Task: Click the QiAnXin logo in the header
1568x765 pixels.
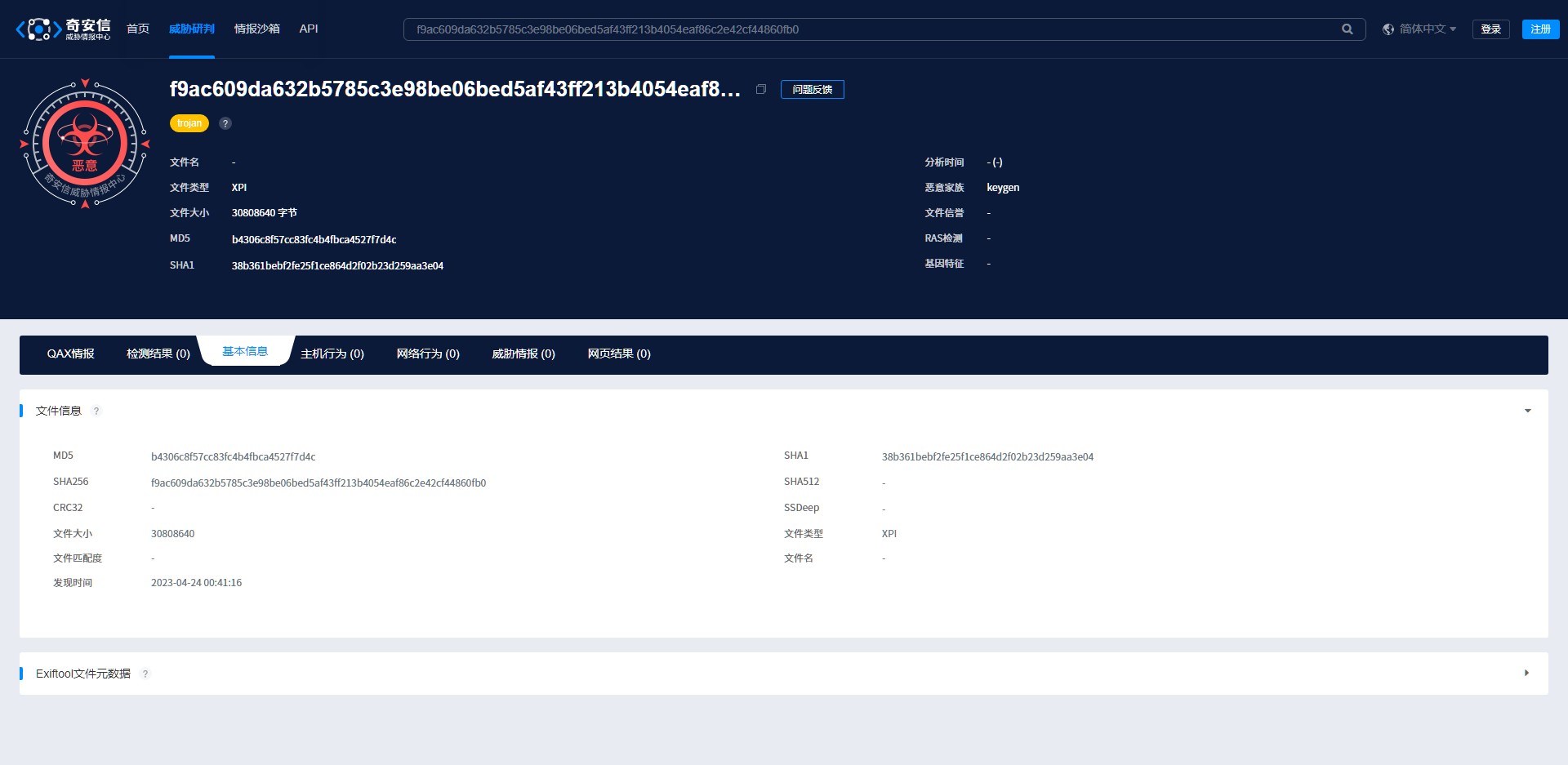Action: (63, 29)
